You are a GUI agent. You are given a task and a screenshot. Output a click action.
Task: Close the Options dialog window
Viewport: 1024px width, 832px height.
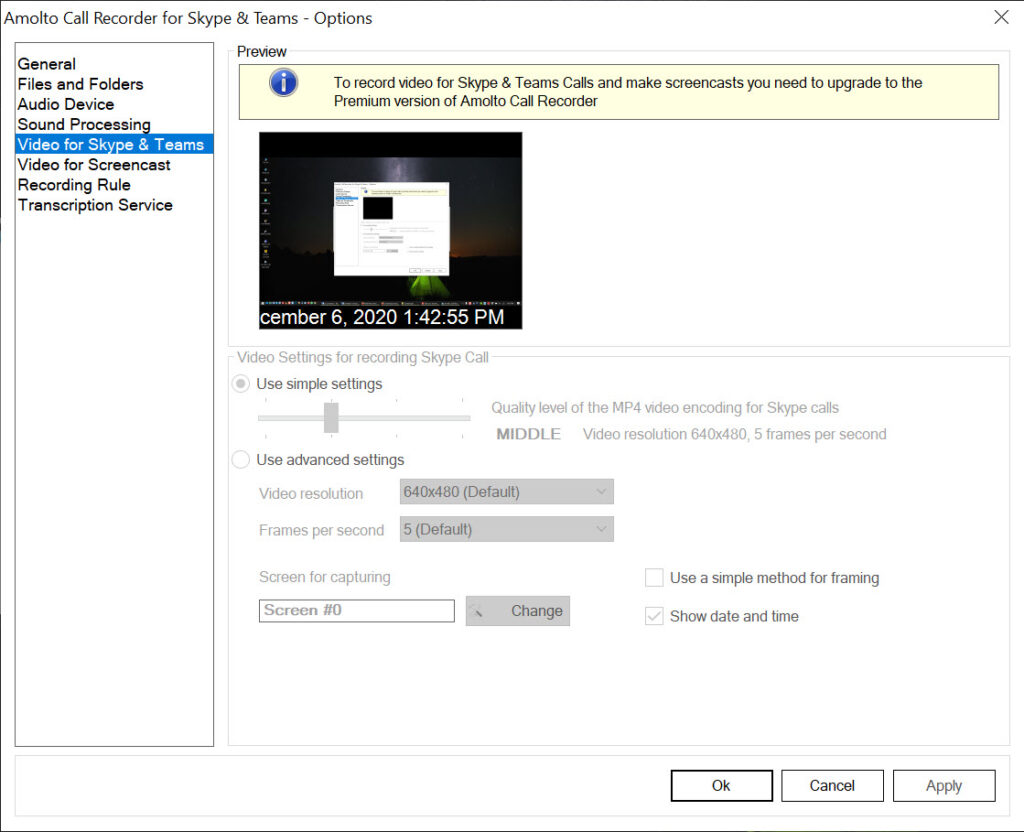pos(1001,17)
